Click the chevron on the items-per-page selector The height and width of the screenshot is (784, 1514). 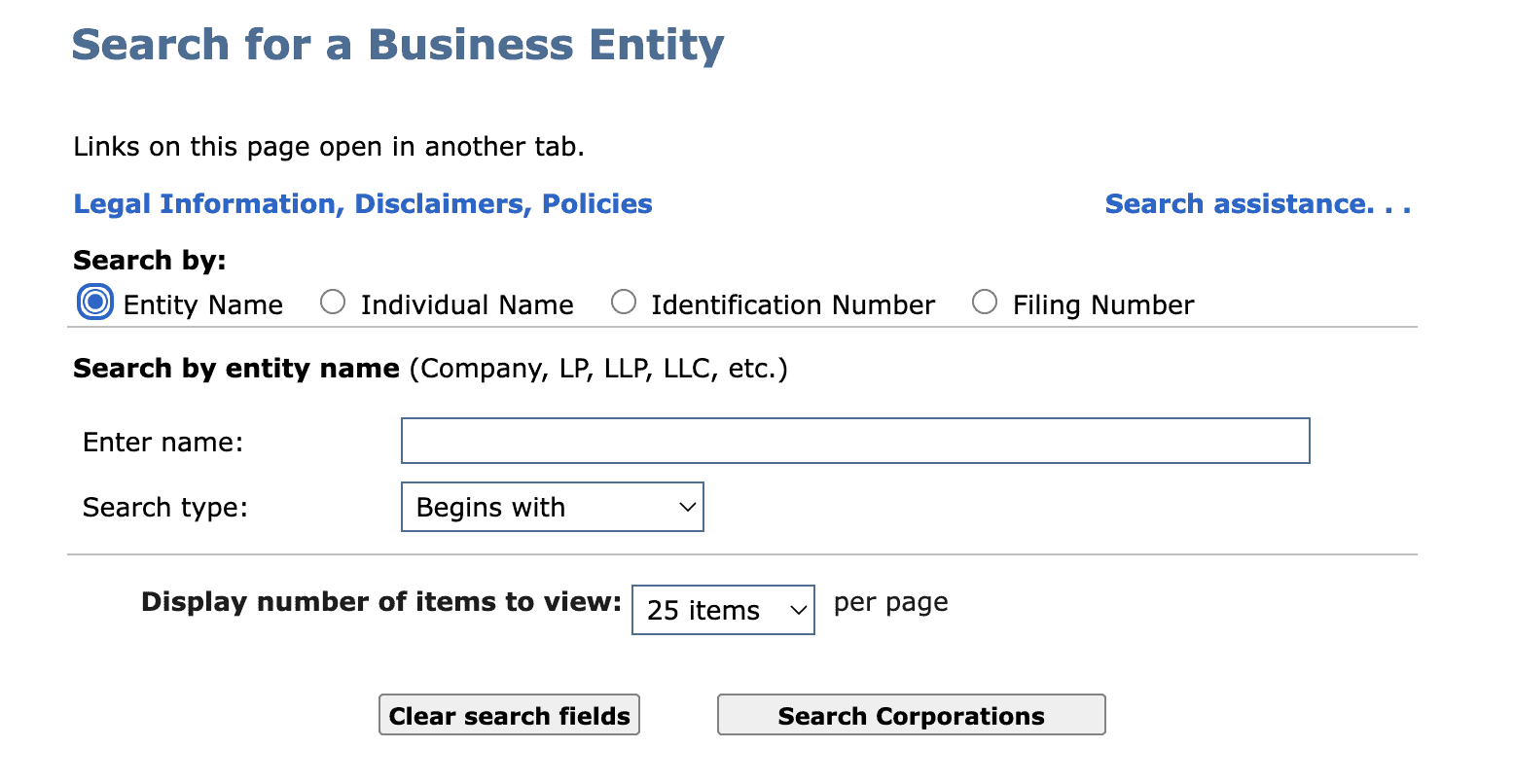coord(798,610)
